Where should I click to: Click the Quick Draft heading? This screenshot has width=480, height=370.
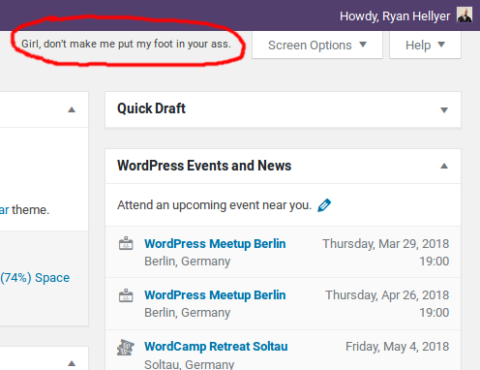(151, 109)
